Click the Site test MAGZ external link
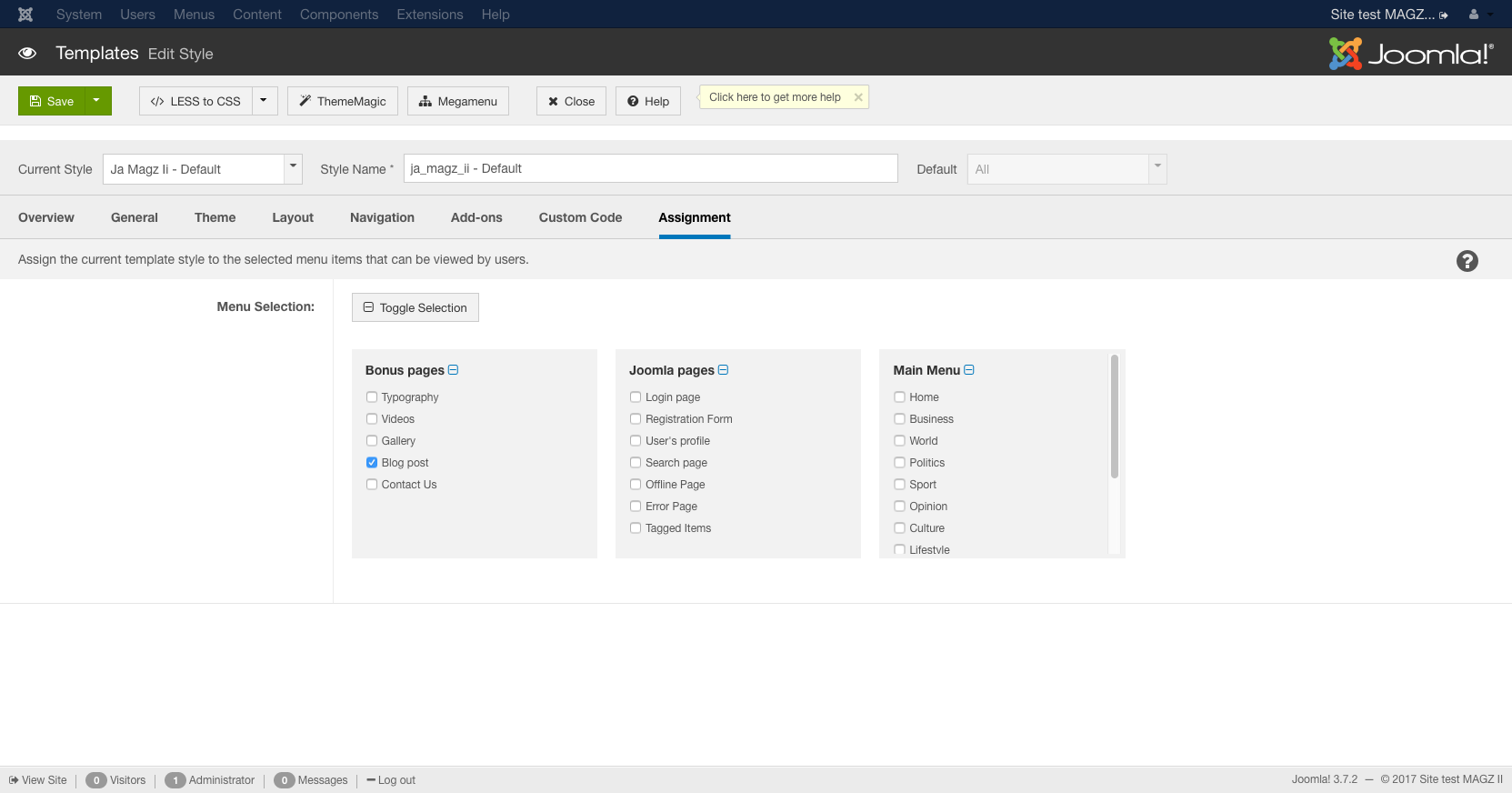This screenshot has width=1512, height=793. click(x=1389, y=15)
